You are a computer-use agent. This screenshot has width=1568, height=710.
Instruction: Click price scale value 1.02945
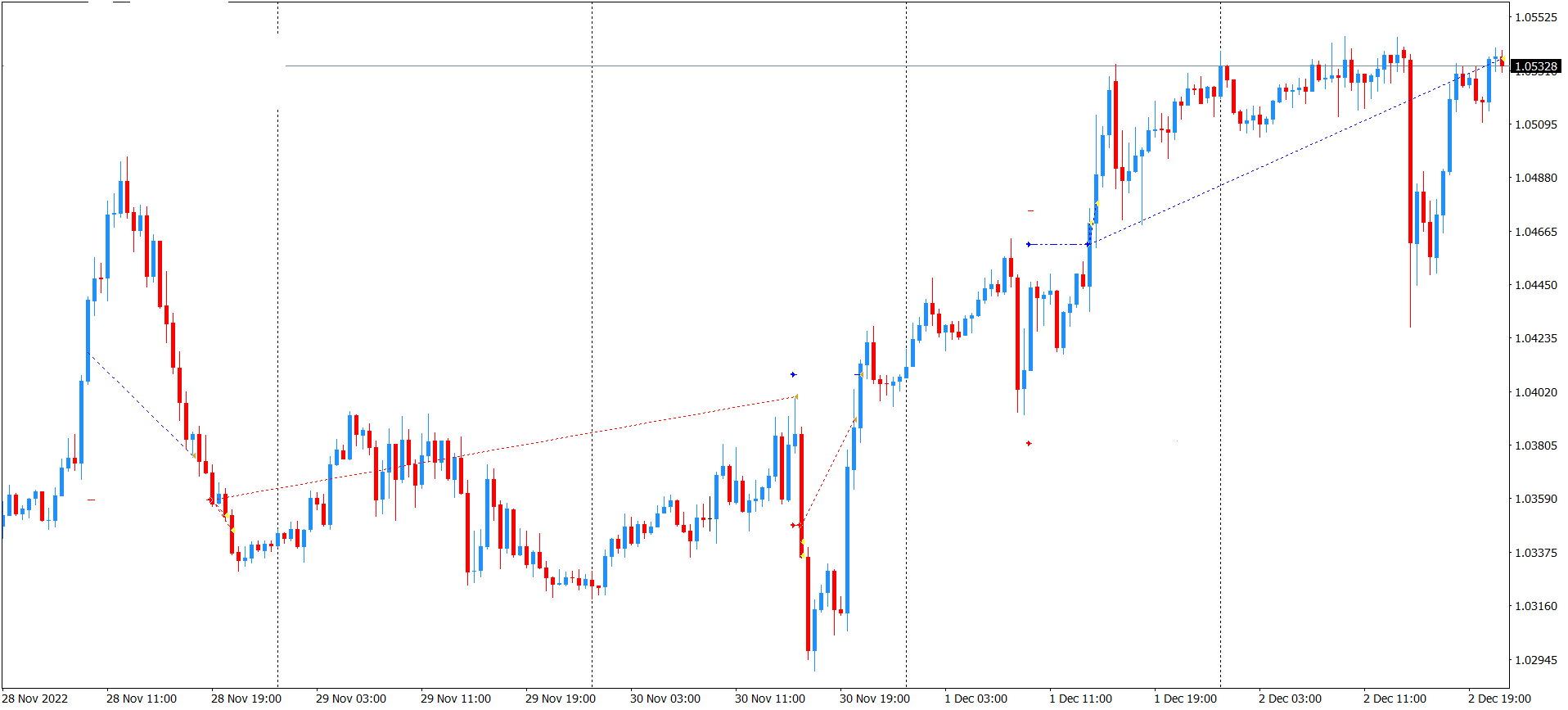[x=1536, y=660]
